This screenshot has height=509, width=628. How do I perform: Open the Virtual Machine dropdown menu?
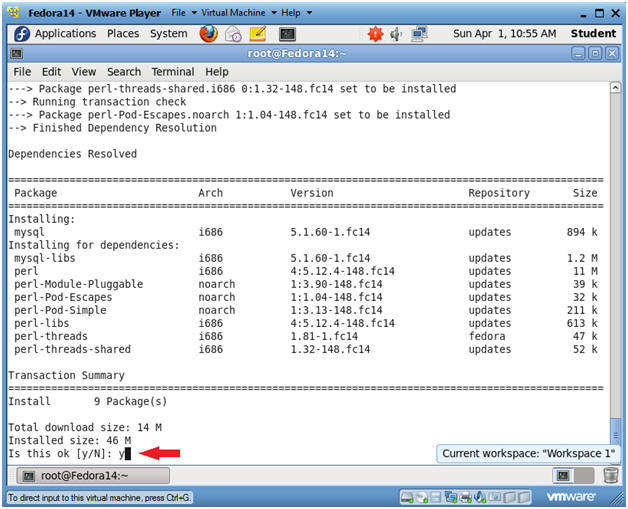[x=239, y=13]
